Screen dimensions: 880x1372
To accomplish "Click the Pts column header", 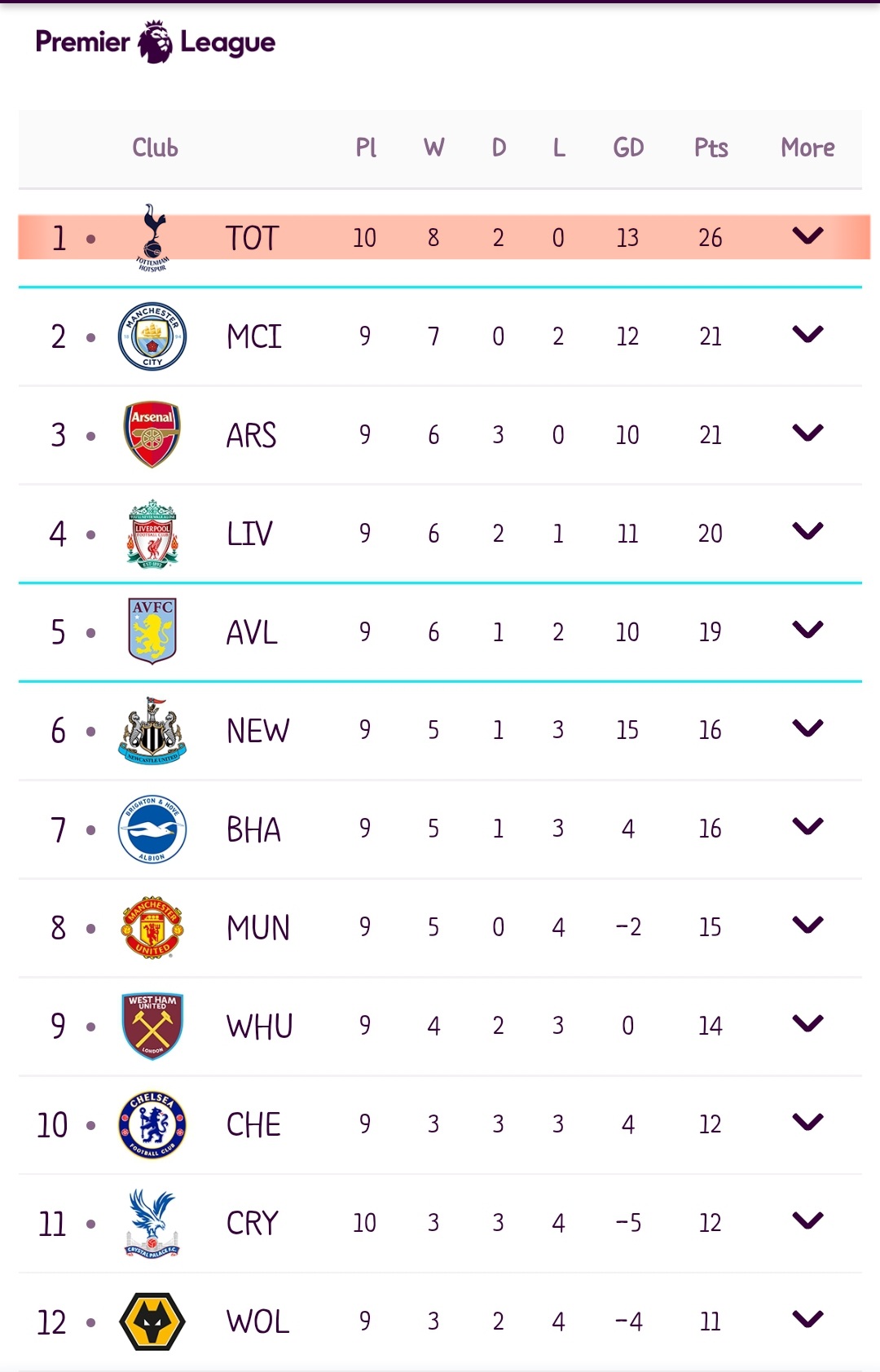I will [x=711, y=147].
